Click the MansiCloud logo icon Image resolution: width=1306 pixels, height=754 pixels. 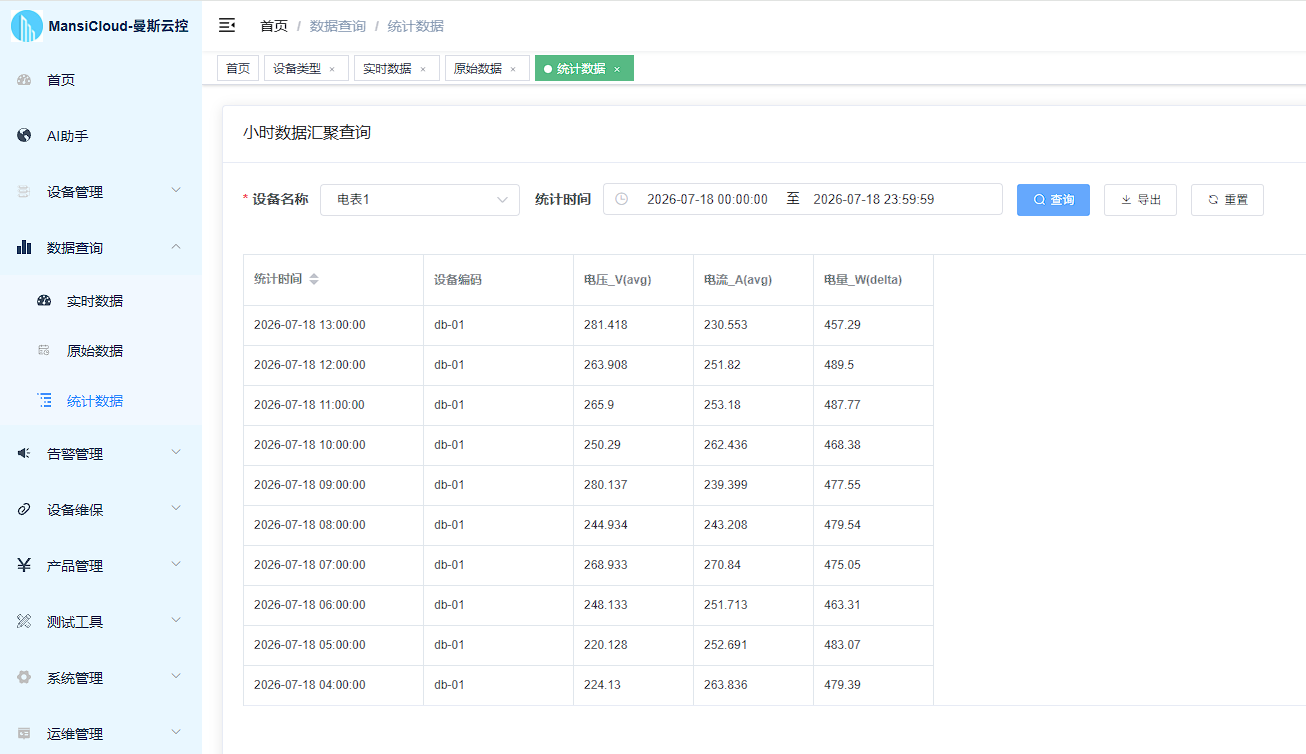tap(27, 26)
